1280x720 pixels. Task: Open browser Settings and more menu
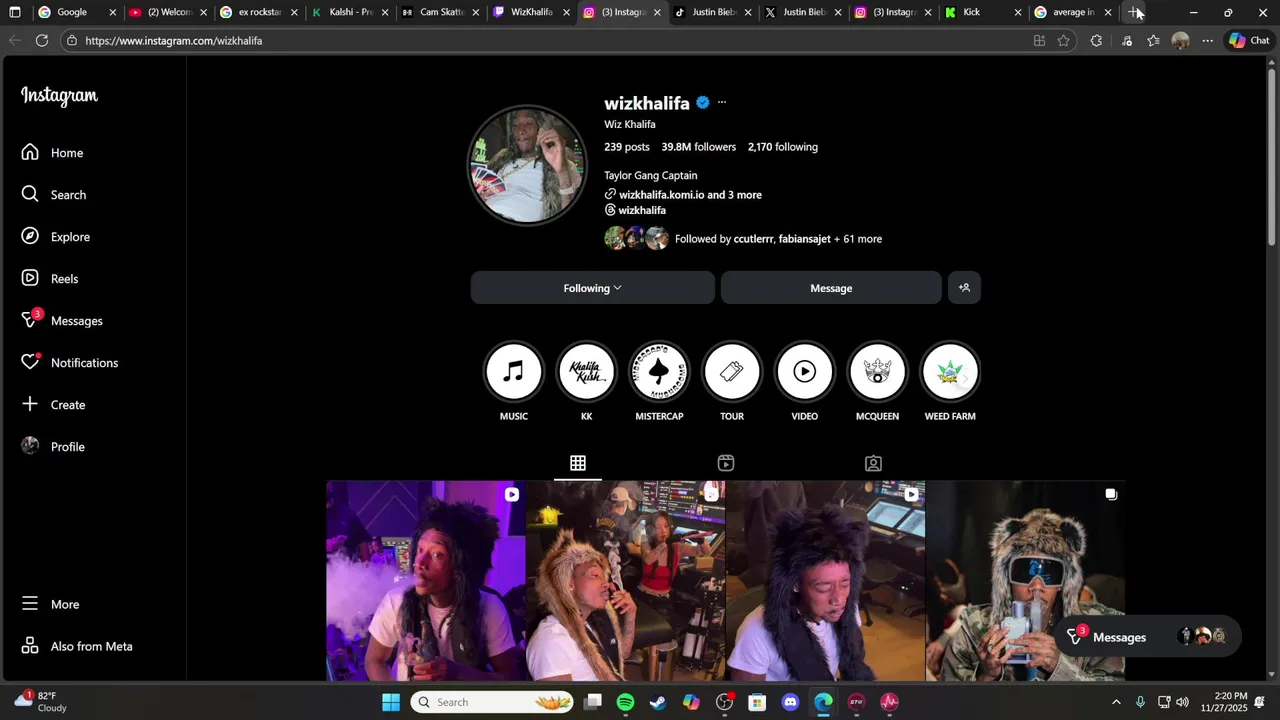point(1207,41)
